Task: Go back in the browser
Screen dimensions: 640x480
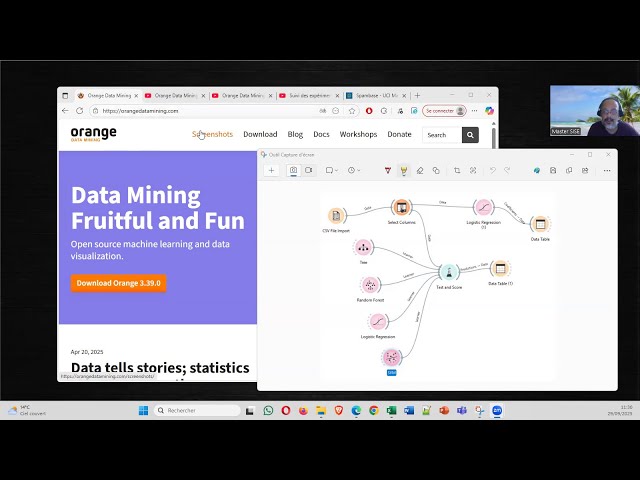Action: (65, 111)
